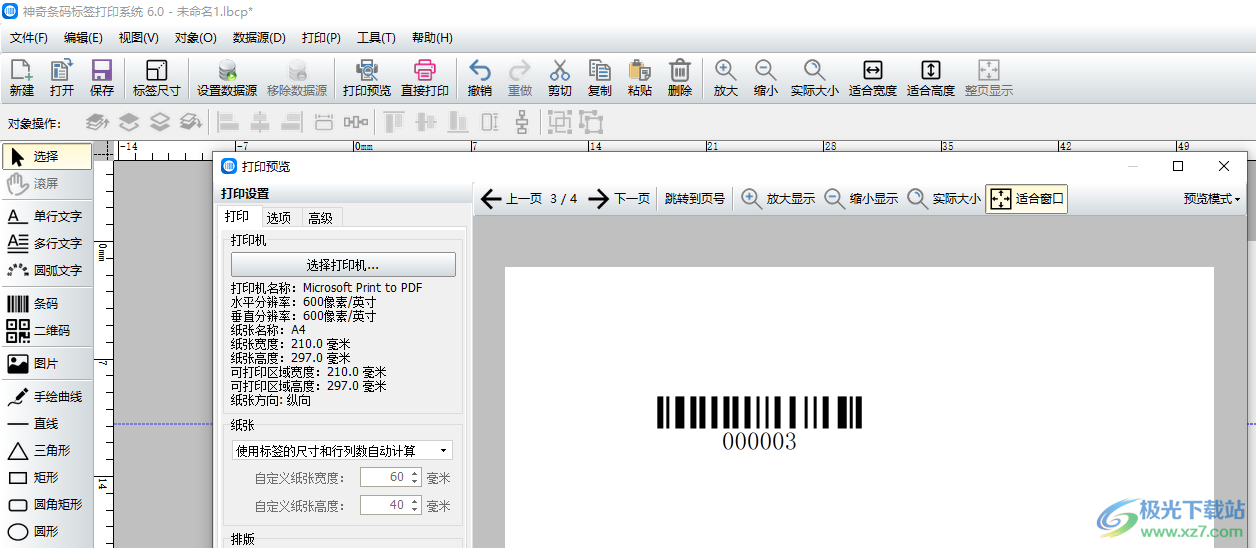Switch to the 选项 tab
This screenshot has width=1256, height=548.
[x=279, y=218]
